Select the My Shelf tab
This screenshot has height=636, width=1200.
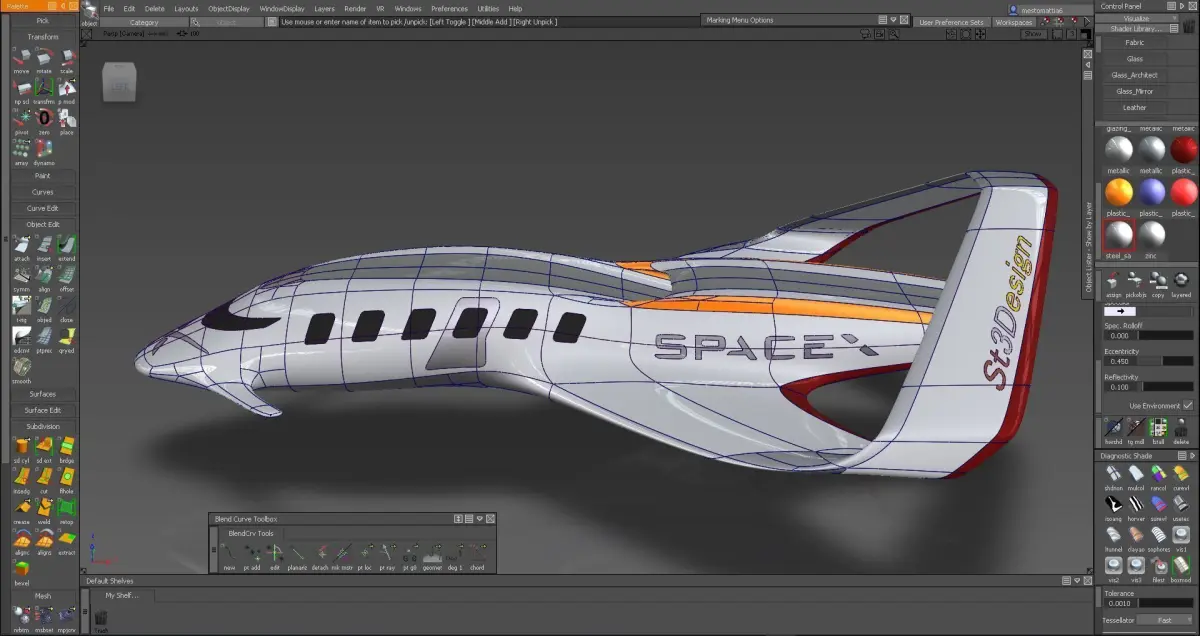point(124,596)
